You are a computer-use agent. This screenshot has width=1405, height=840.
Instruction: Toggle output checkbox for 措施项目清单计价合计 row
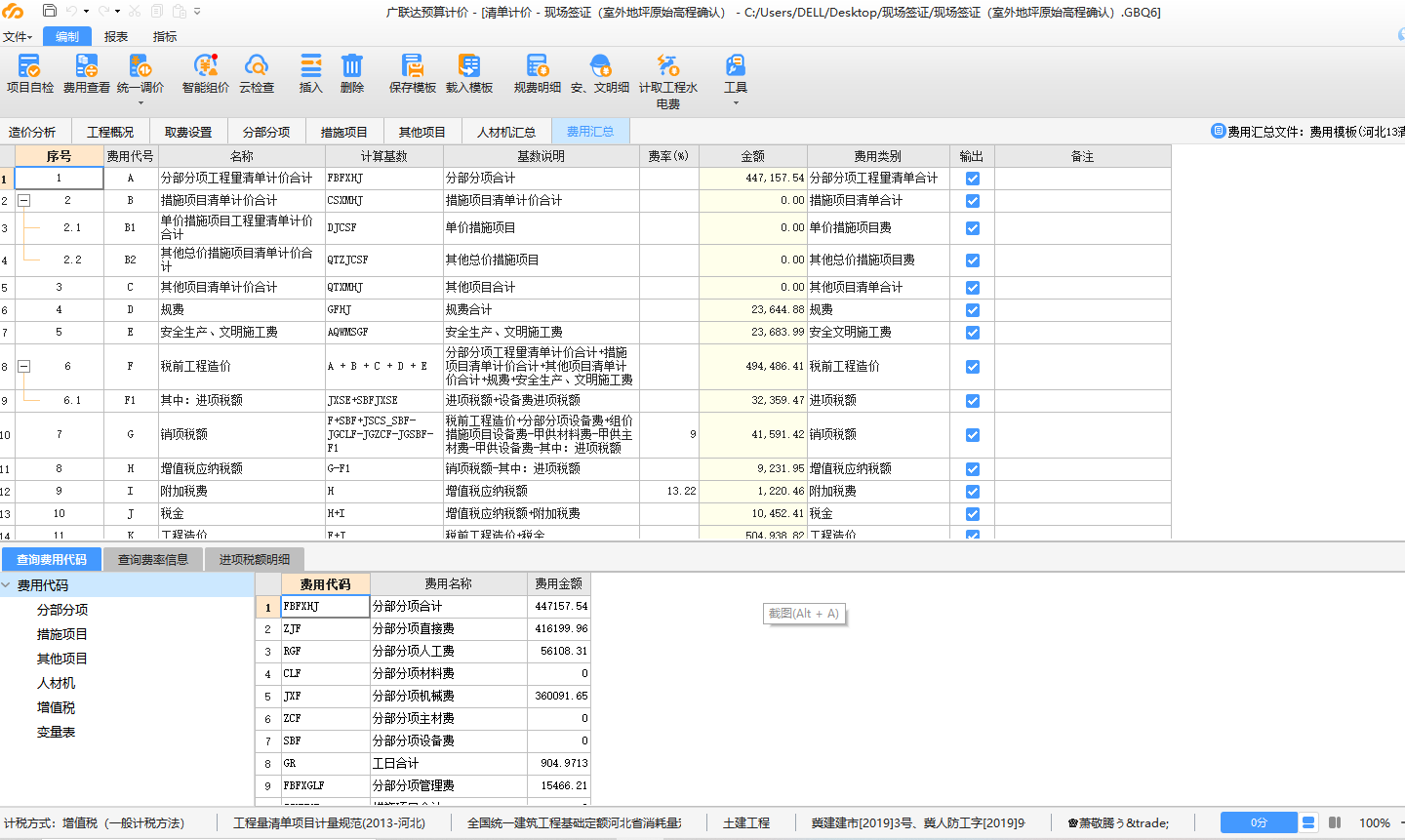tap(973, 201)
